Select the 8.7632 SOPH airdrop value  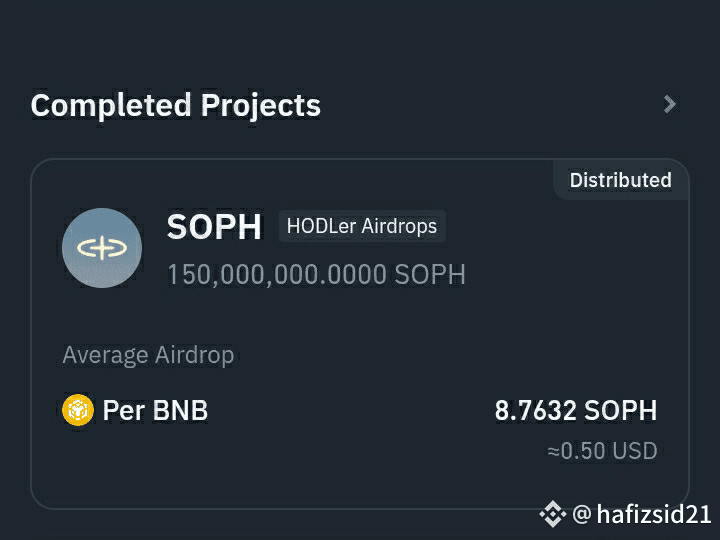pos(576,410)
